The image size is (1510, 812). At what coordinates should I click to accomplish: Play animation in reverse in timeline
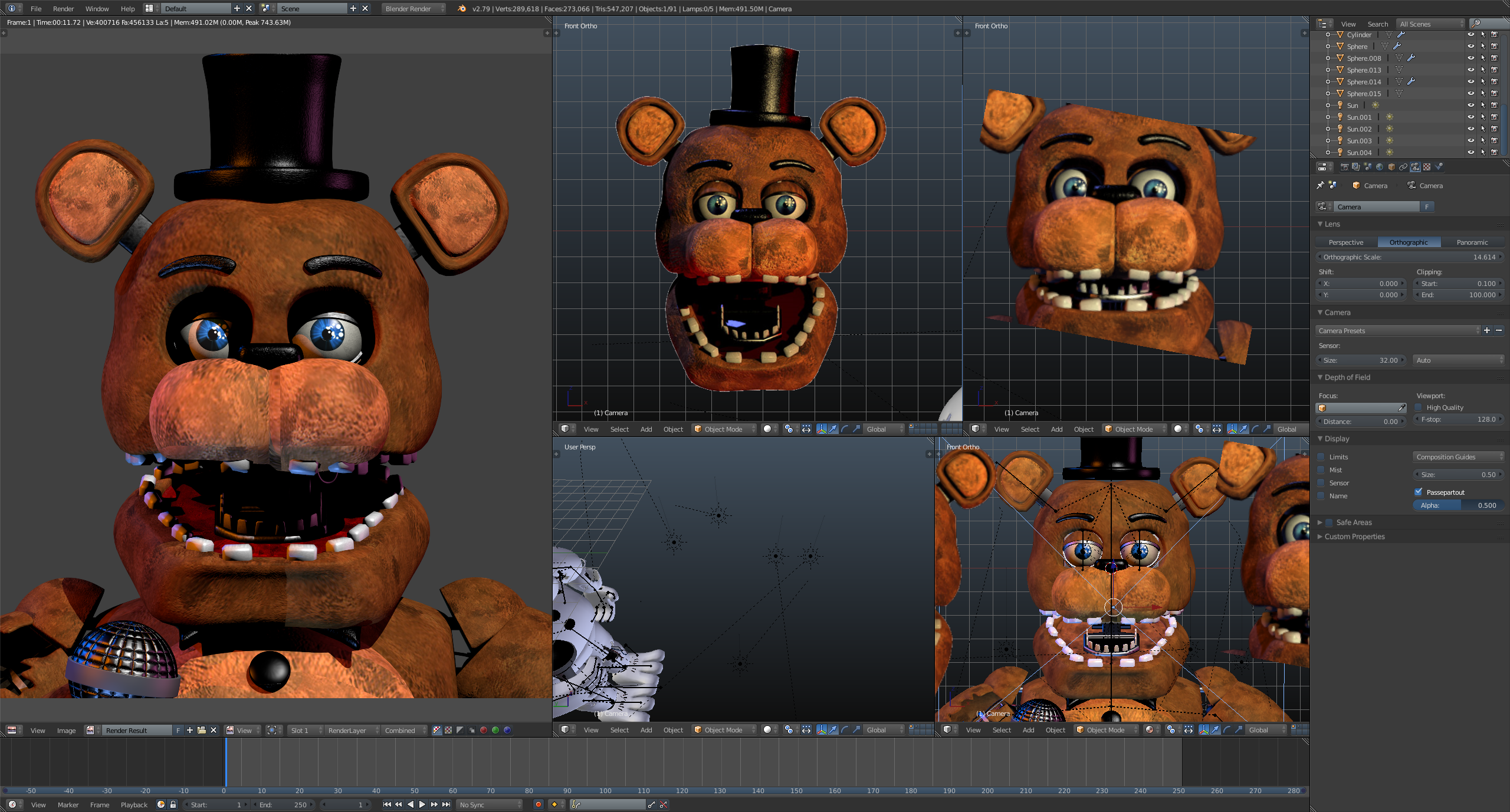pos(411,804)
